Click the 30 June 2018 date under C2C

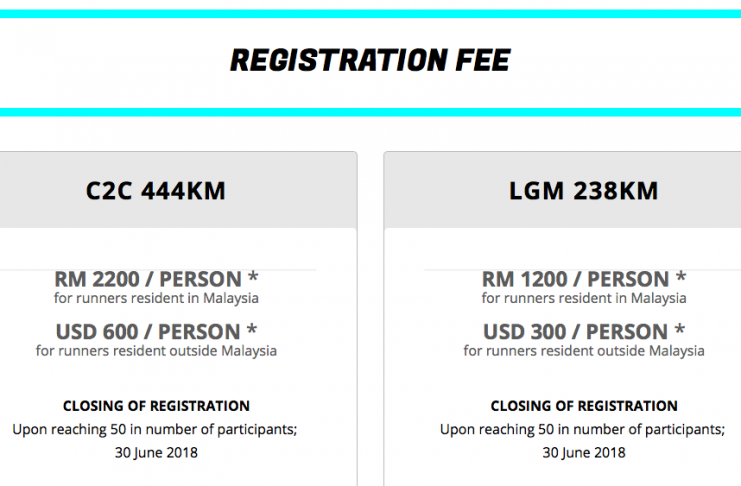(x=156, y=452)
